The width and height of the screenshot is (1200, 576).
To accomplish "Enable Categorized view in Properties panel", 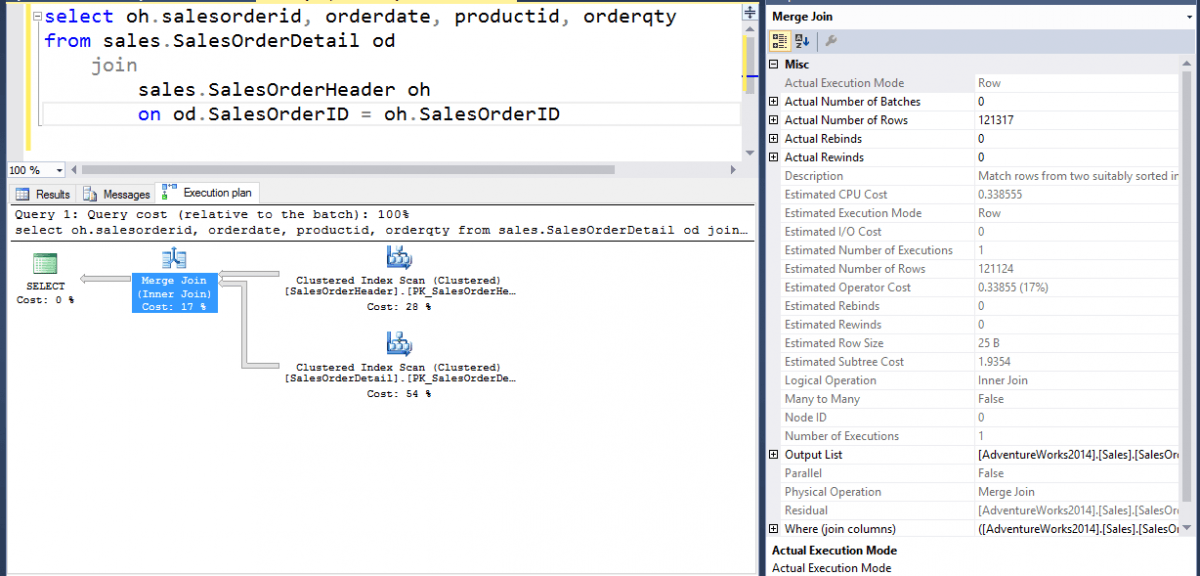I will tap(779, 41).
